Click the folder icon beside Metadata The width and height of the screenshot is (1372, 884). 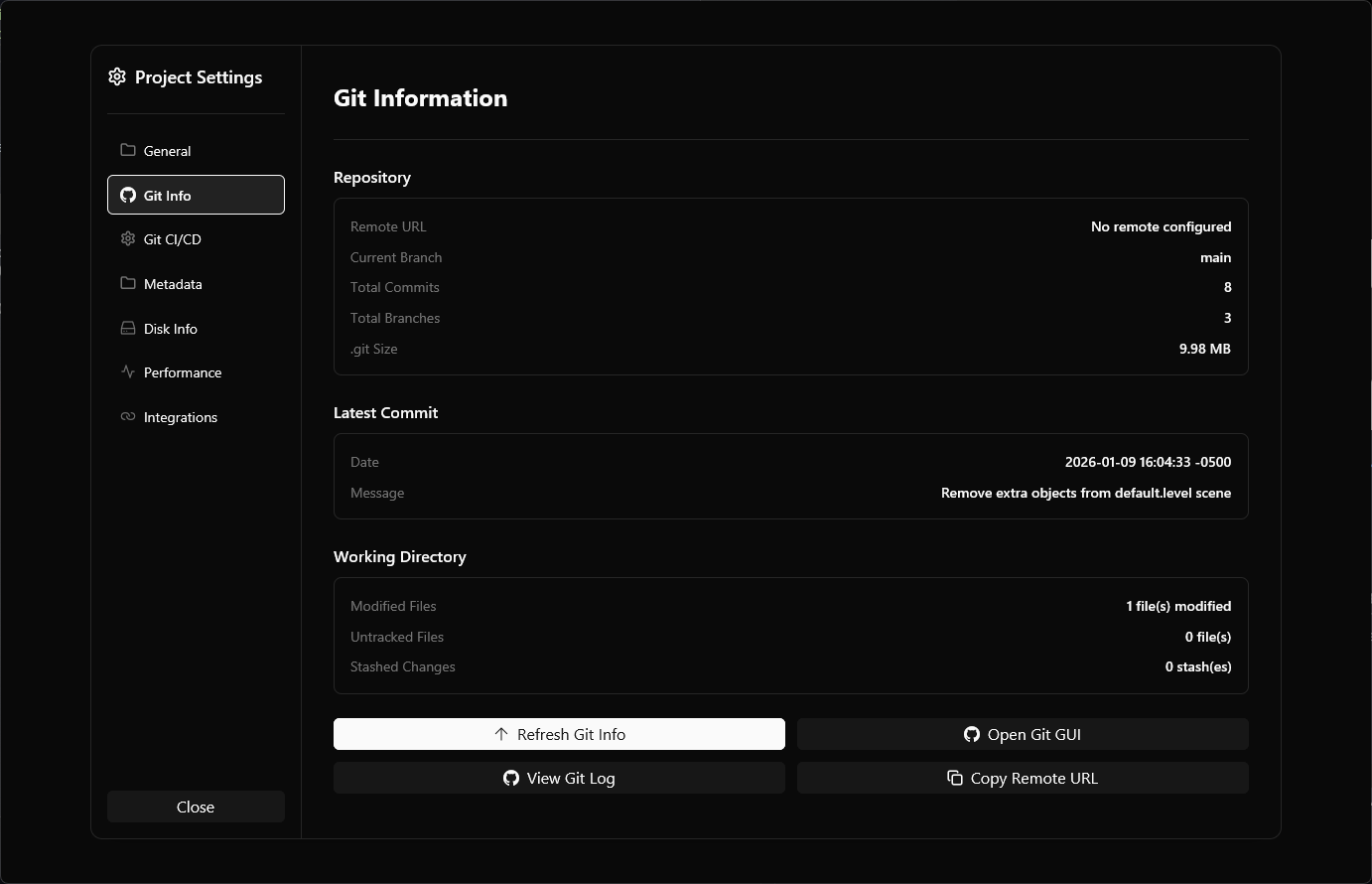click(128, 283)
